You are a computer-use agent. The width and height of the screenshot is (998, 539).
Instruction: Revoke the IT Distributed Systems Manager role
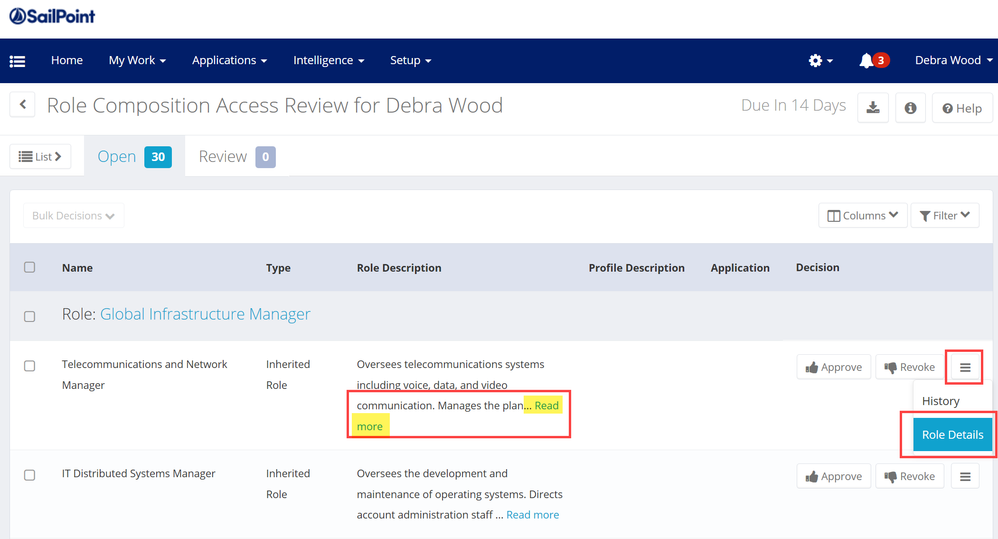(x=909, y=477)
